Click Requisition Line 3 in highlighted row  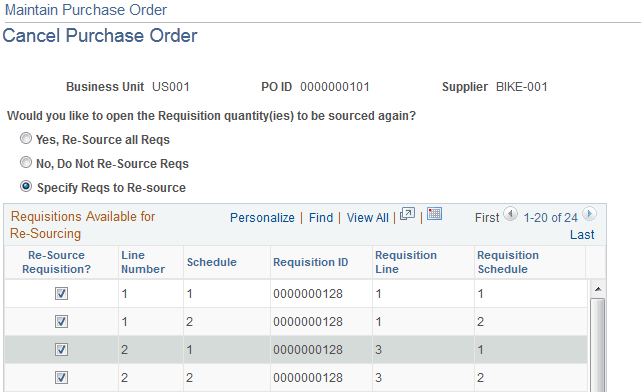tap(379, 349)
